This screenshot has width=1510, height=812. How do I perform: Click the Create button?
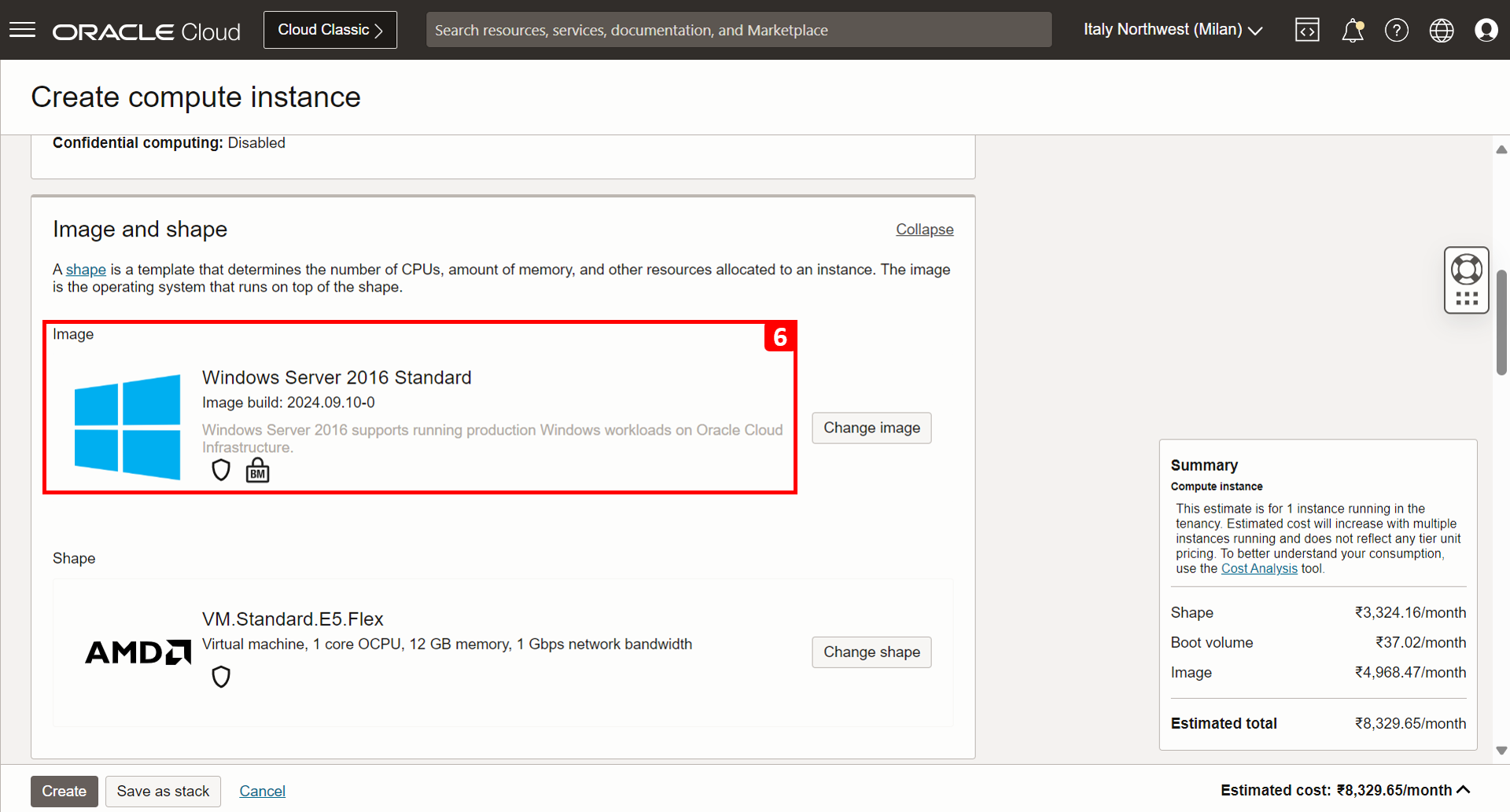(64, 791)
